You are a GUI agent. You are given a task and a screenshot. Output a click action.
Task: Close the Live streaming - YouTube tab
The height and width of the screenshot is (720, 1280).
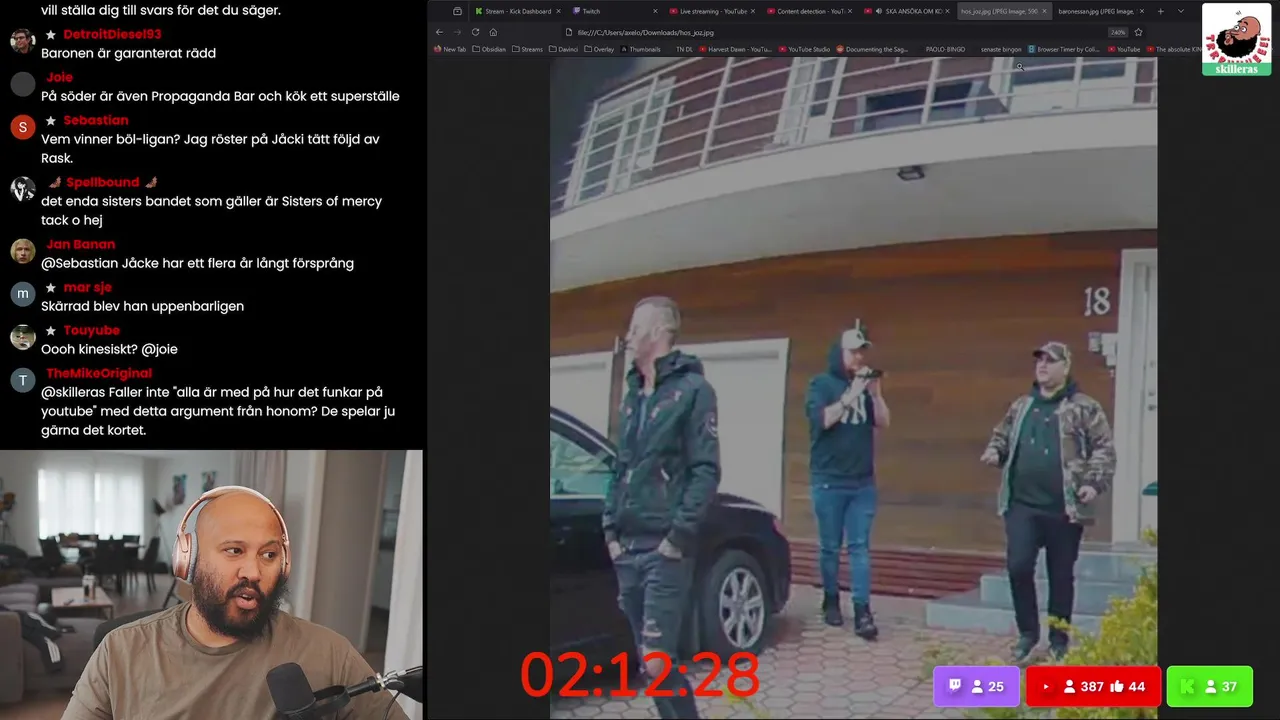coord(753,11)
